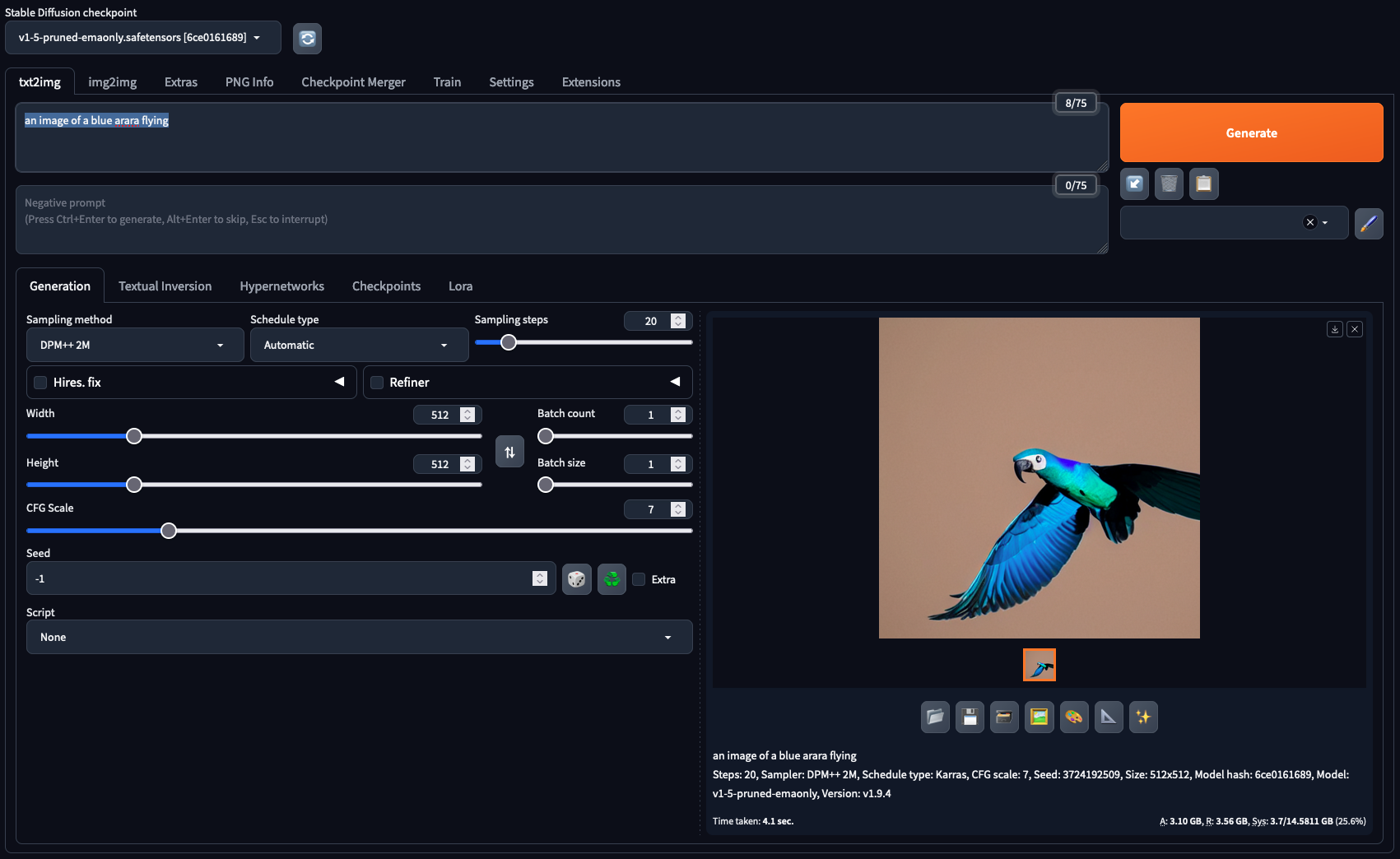Go to the Train tab
Screen dimensions: 1400x859
tap(447, 82)
